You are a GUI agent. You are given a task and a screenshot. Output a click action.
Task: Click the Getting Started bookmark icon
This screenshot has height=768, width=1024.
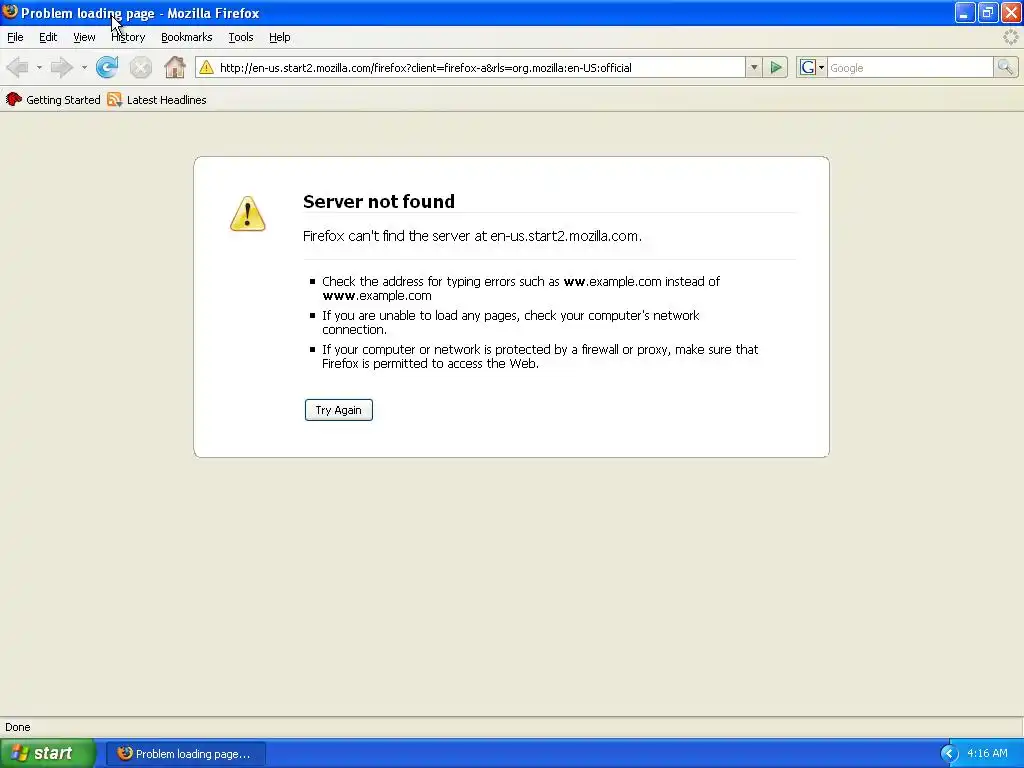(14, 99)
